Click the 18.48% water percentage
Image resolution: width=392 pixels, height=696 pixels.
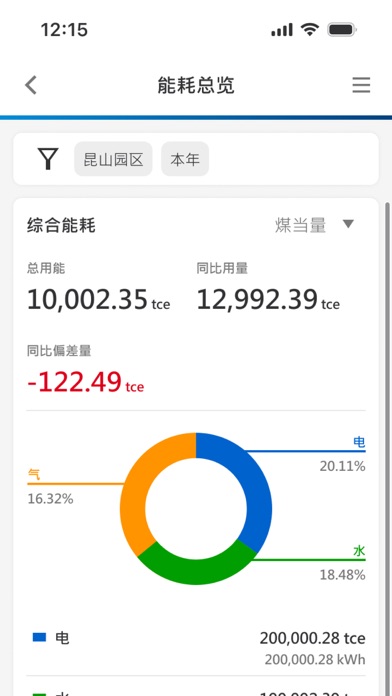(x=342, y=575)
